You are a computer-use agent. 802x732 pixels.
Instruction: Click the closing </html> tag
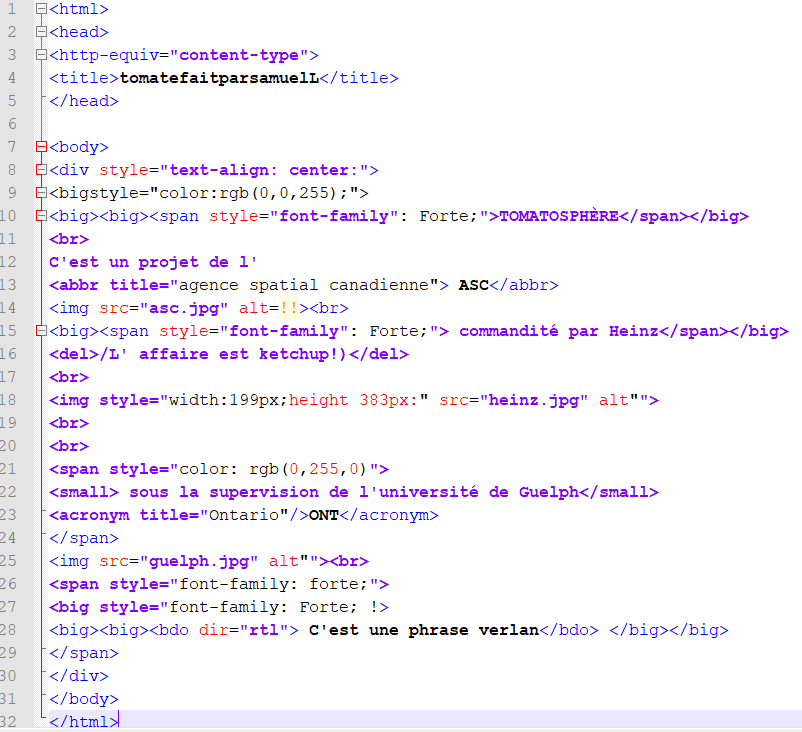(84, 722)
